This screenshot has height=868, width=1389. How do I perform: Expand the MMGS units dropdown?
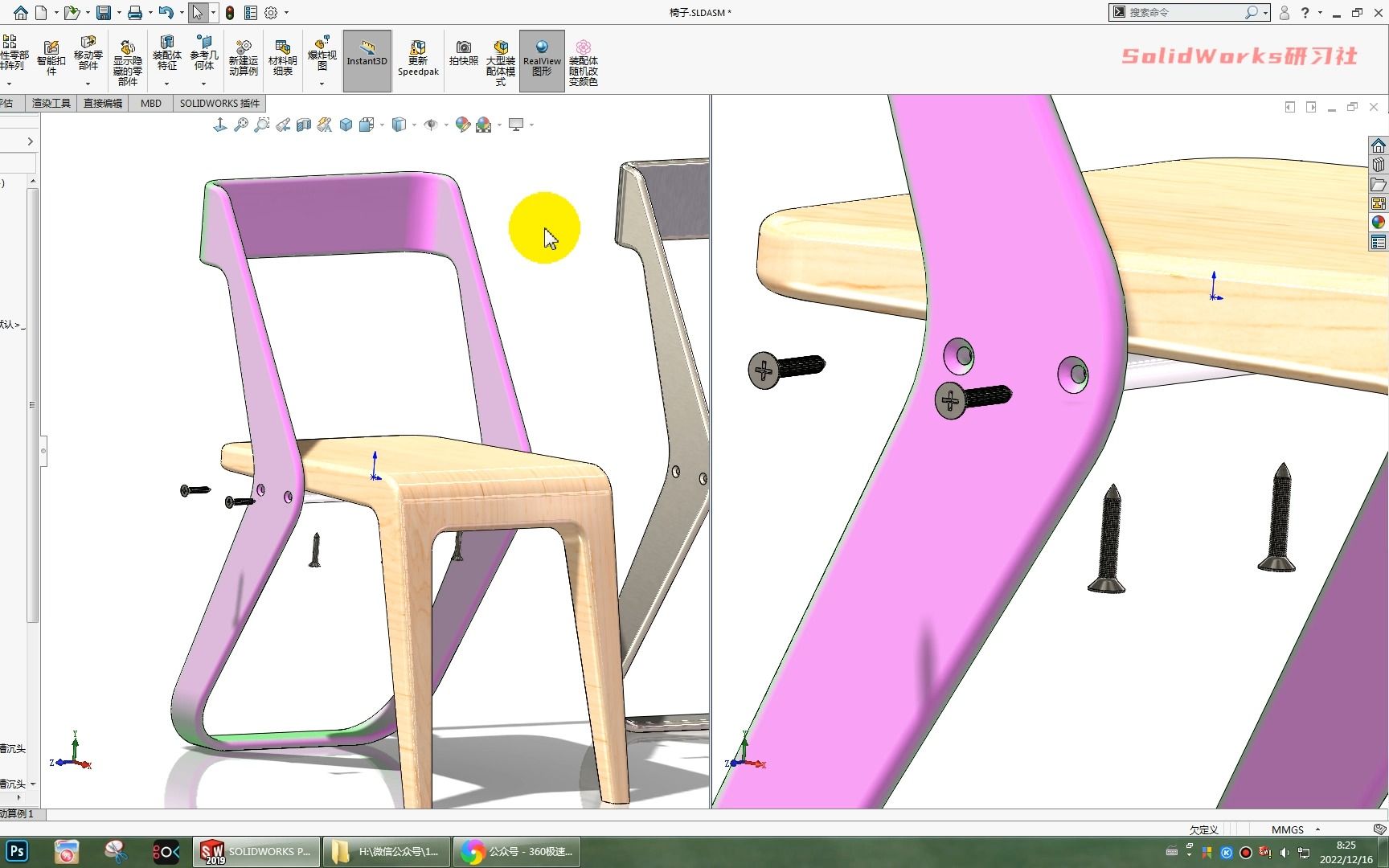coord(1317,829)
